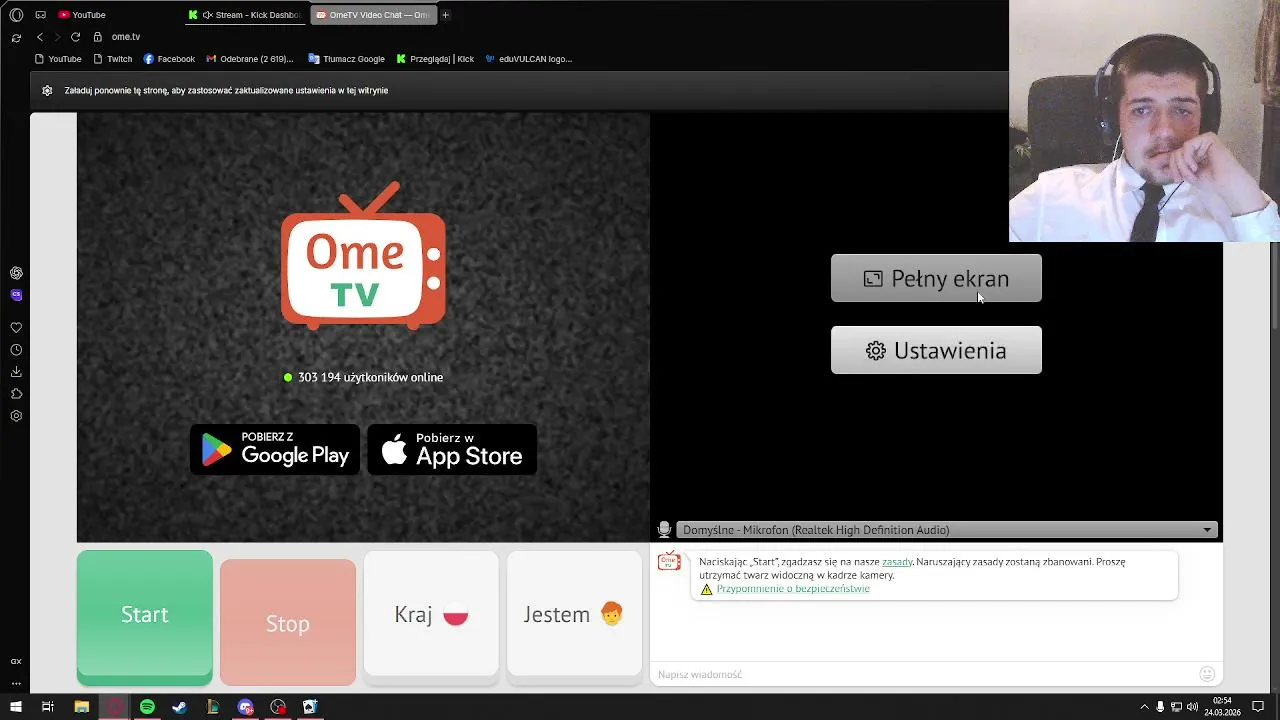Open settings gear in Opera sidebar
Viewport: 1280px width, 720px height.
[x=16, y=416]
